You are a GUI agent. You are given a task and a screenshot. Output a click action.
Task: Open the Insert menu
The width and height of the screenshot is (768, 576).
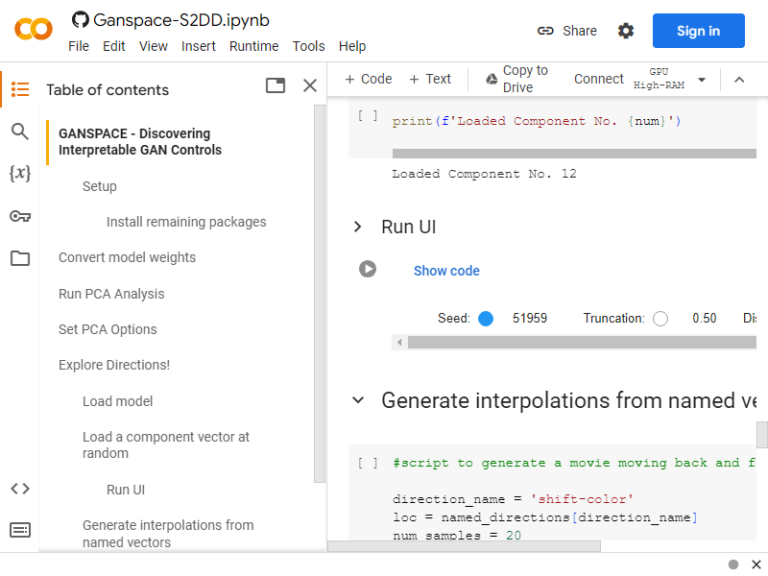(198, 46)
